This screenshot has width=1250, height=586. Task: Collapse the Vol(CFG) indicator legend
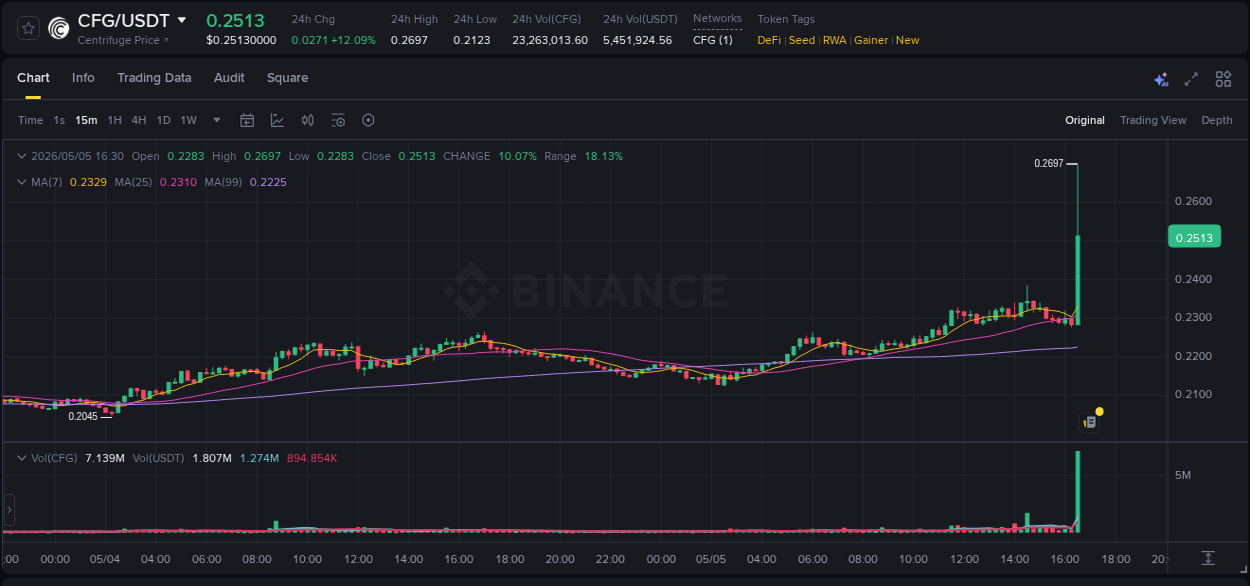click(x=21, y=458)
